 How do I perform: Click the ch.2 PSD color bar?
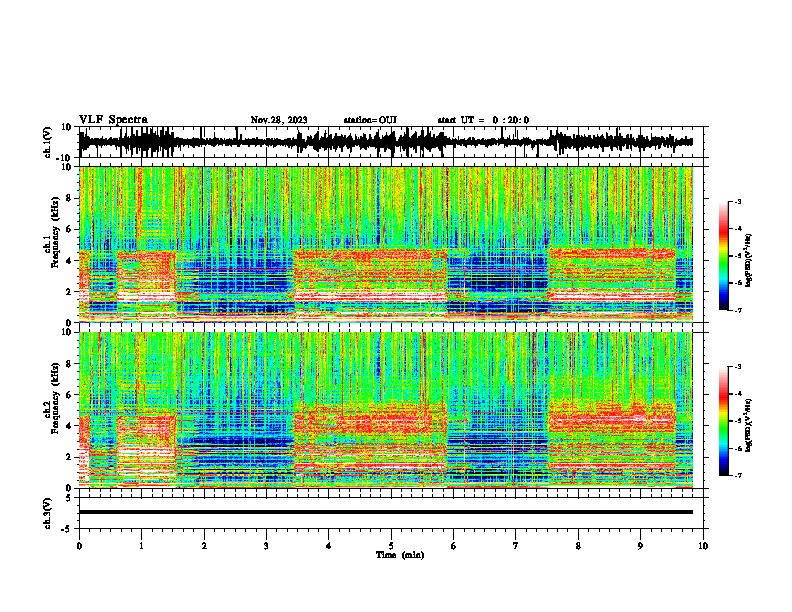tap(723, 421)
